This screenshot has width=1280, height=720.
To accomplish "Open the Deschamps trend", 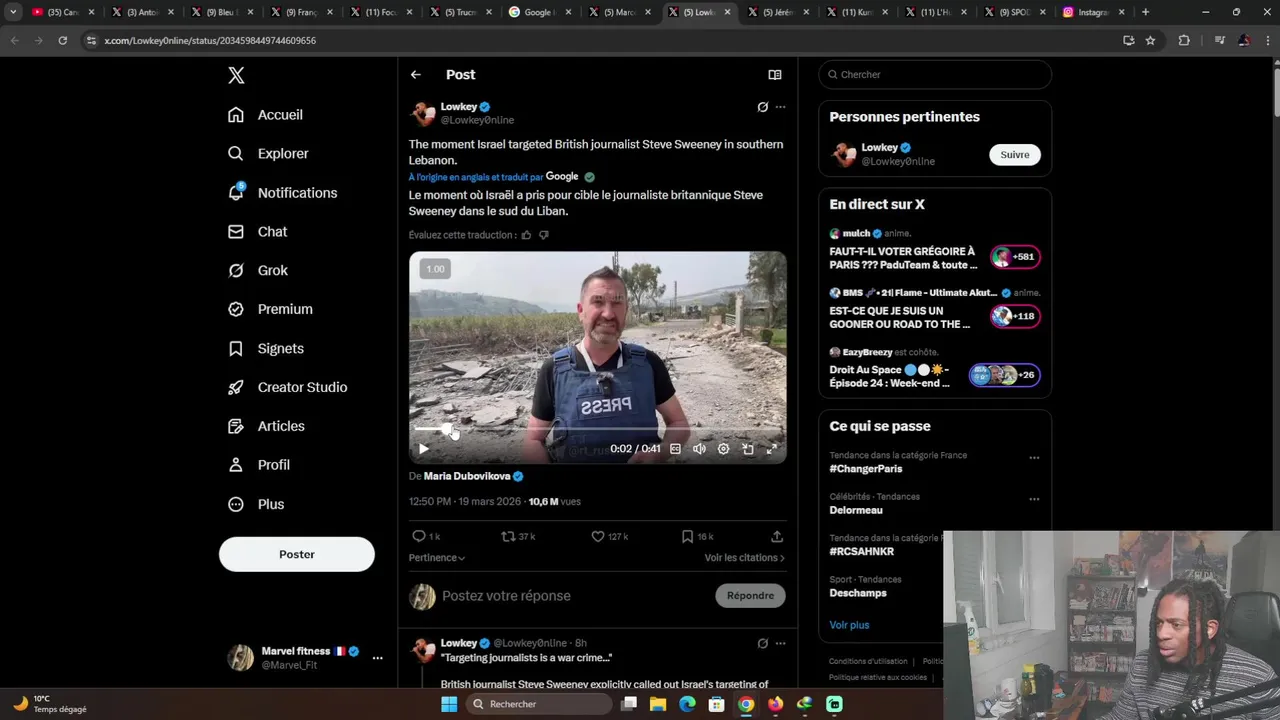I will [x=858, y=593].
